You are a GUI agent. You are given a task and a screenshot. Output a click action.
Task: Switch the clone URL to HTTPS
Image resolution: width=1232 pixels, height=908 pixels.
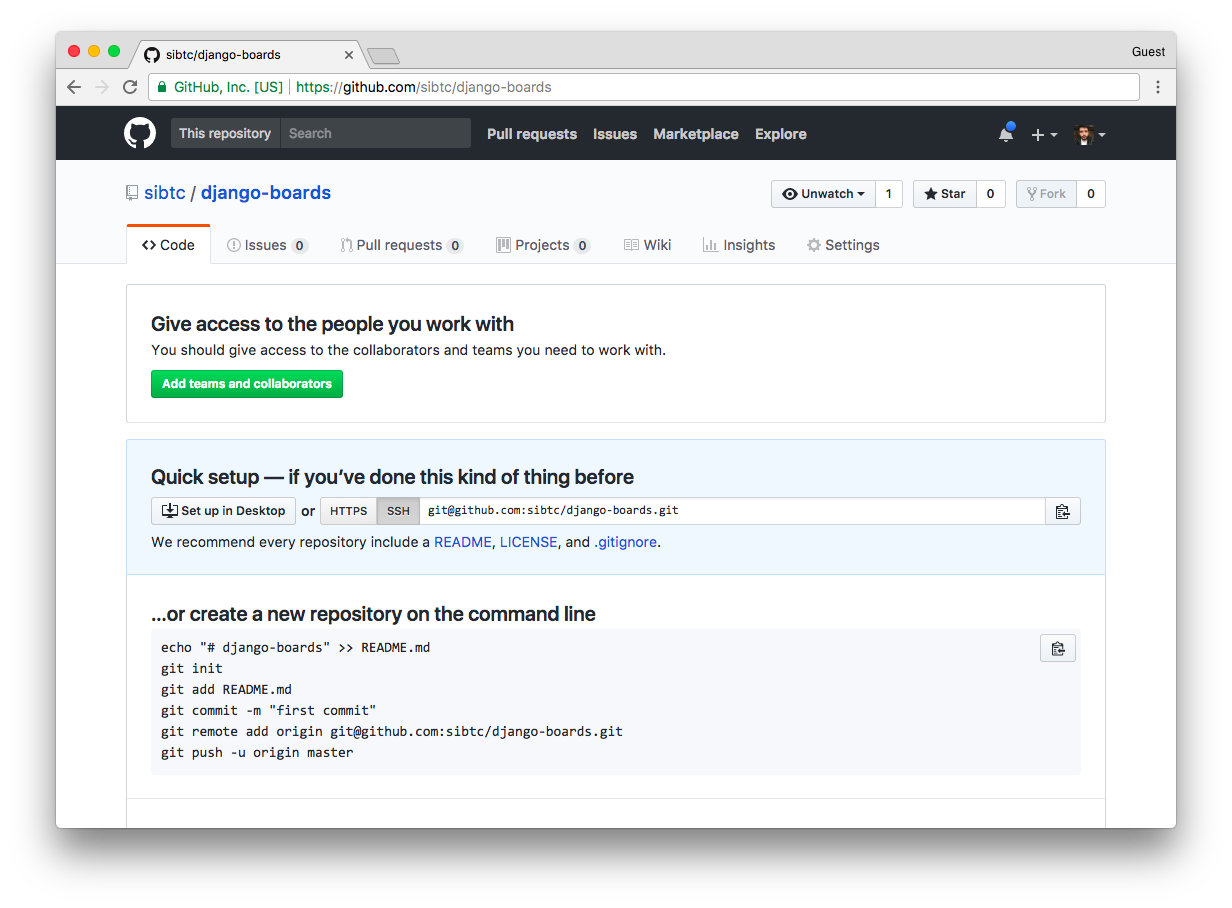[348, 511]
